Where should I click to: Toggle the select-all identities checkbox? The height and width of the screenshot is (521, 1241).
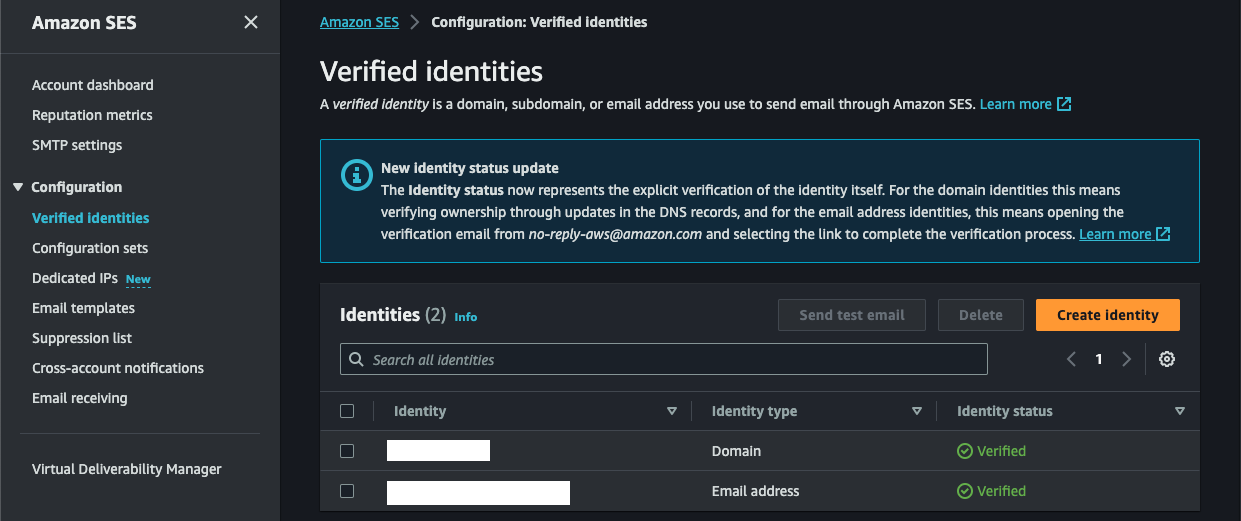click(x=347, y=411)
